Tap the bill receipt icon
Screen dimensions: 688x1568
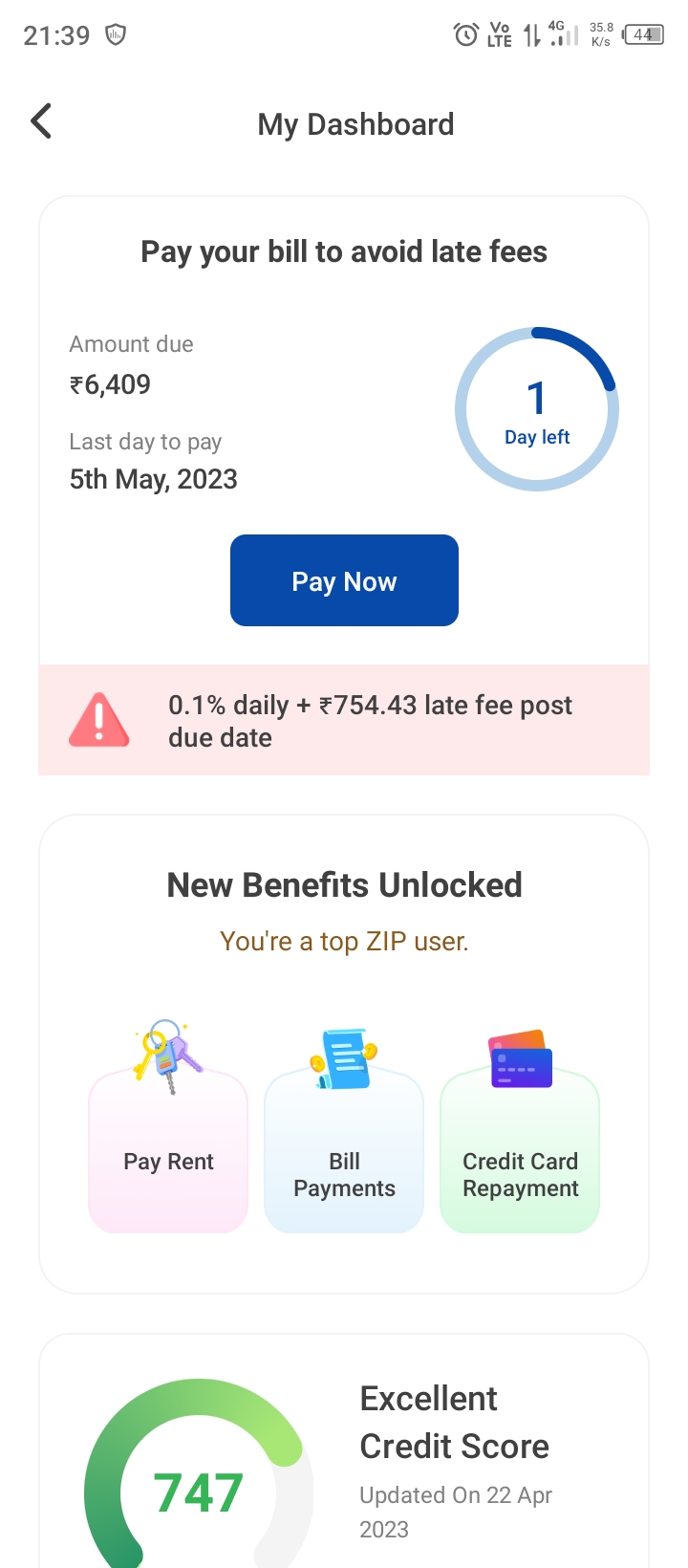pos(343,1057)
